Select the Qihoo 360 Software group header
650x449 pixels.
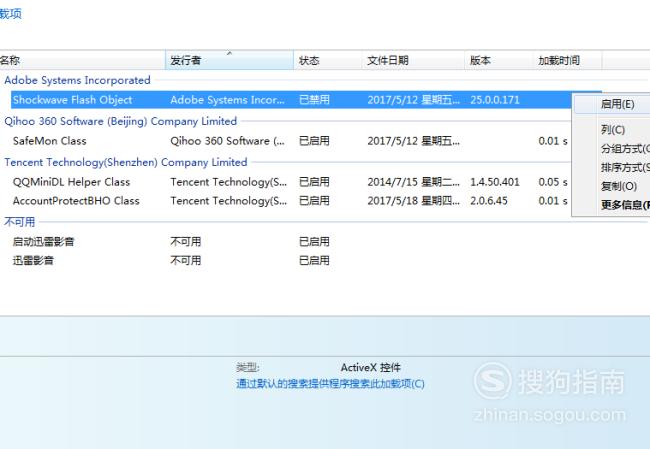tap(121, 121)
